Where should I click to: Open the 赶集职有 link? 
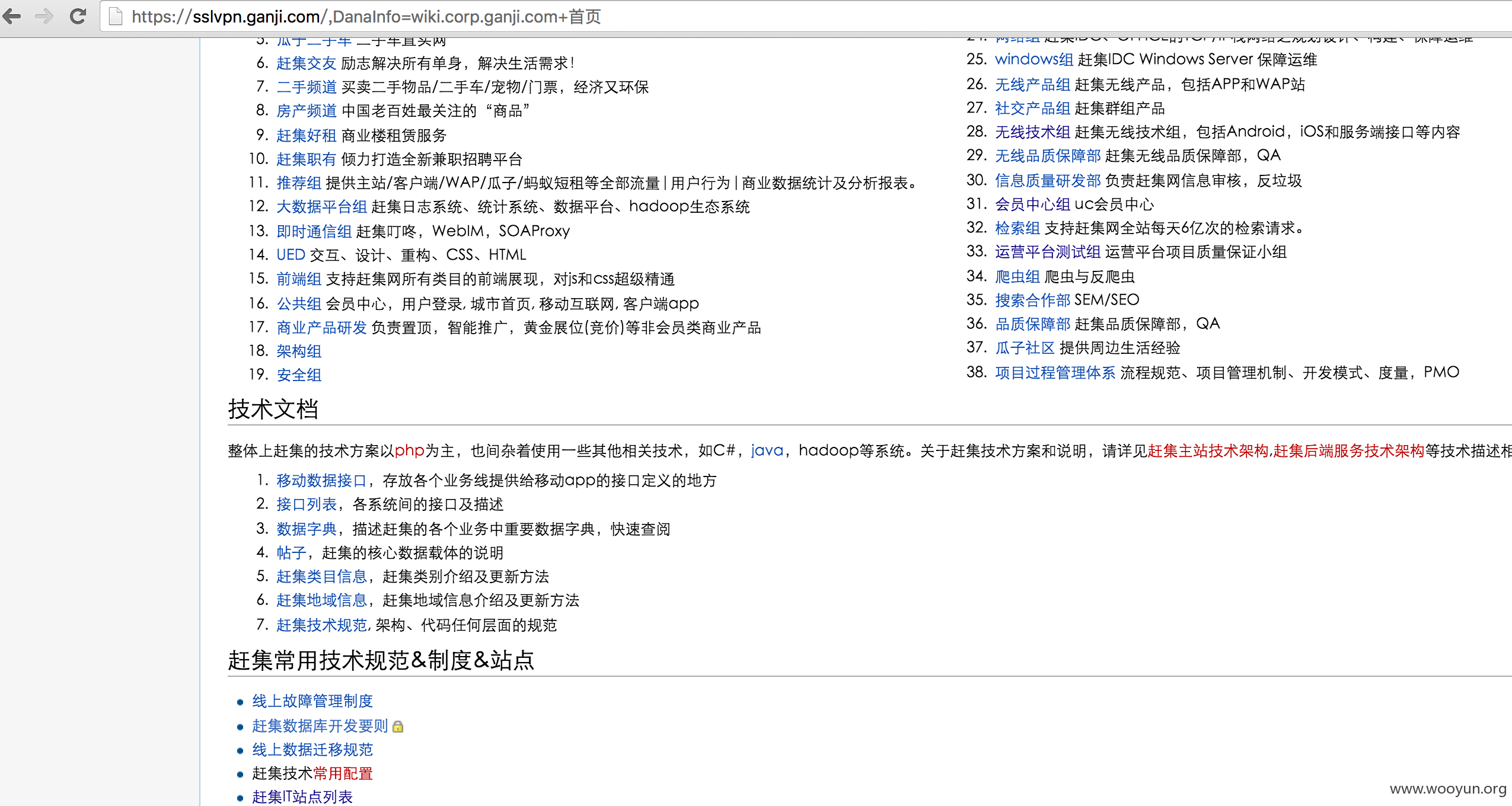[x=306, y=159]
